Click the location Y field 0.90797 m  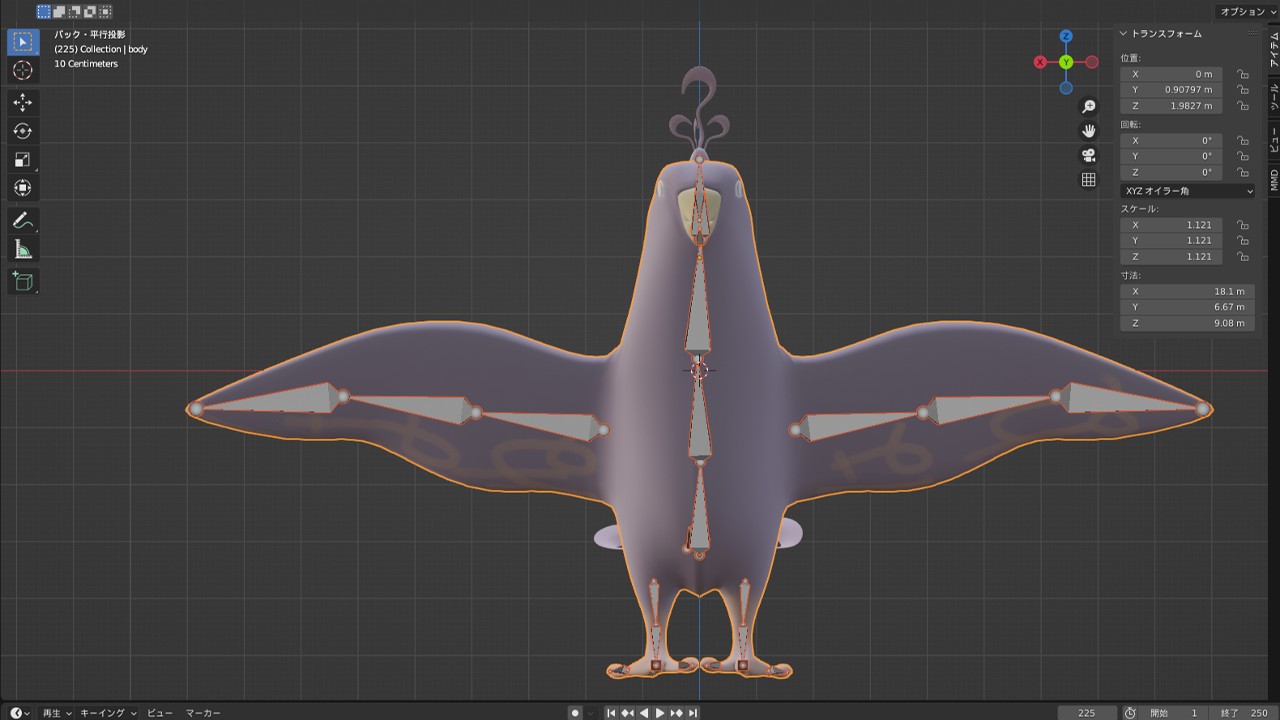1171,90
